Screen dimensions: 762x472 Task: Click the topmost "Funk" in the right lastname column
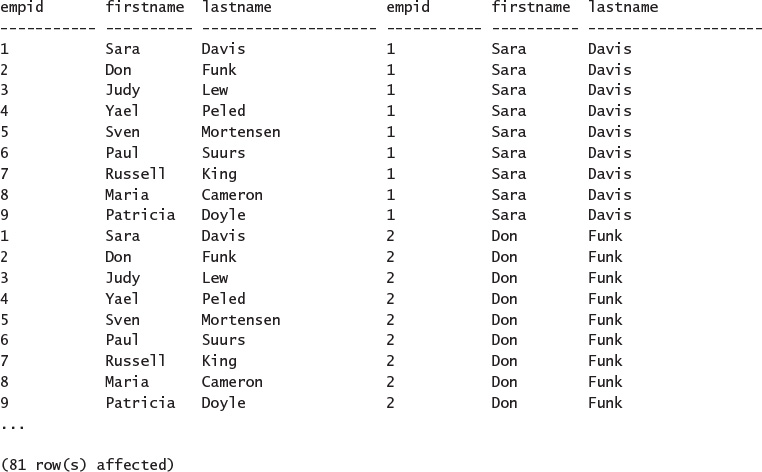[605, 236]
